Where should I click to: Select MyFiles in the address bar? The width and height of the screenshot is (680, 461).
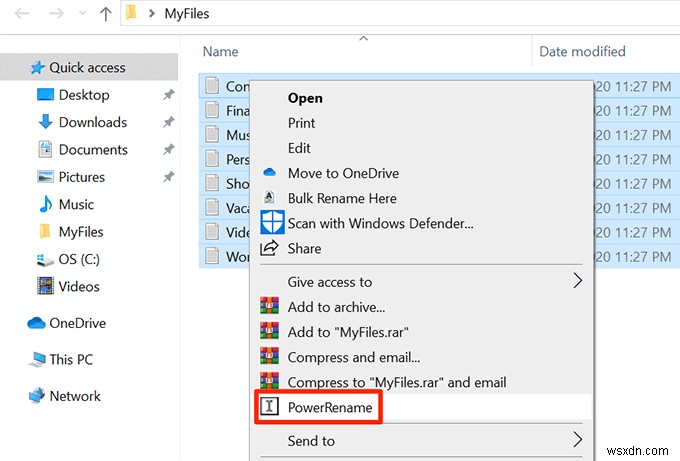186,13
